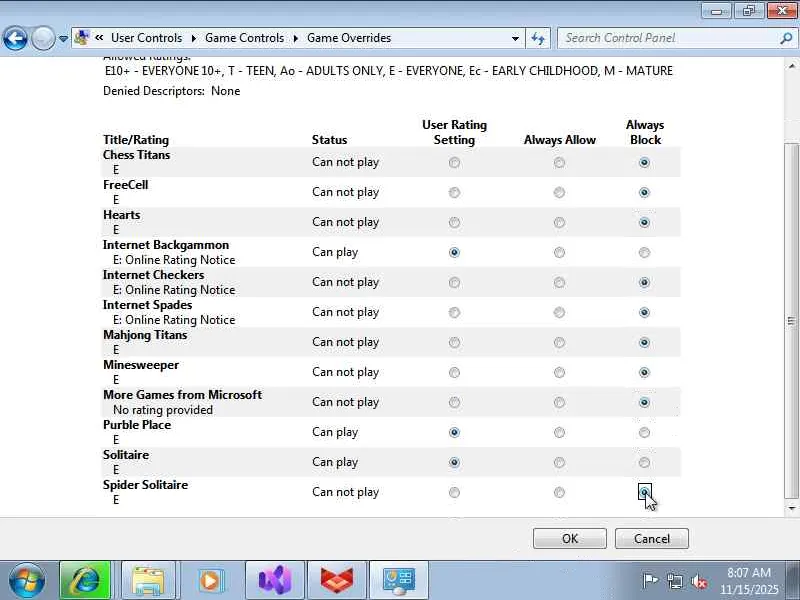Refresh the page using the refresh icon
800x600 pixels.
538,38
